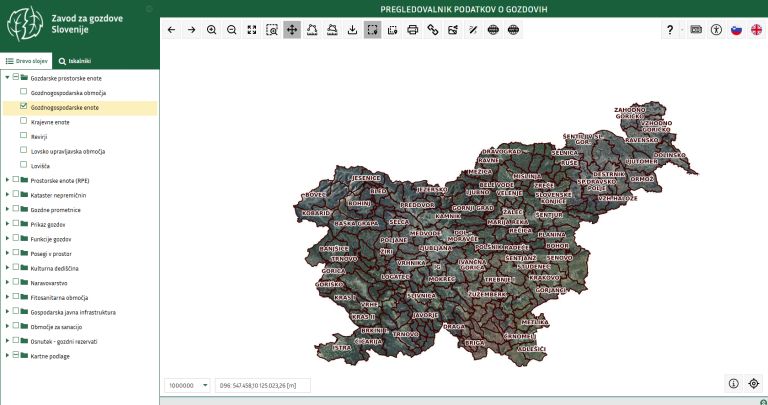Select the zoom in magnifier tool
Image resolution: width=768 pixels, height=405 pixels.
[212, 30]
